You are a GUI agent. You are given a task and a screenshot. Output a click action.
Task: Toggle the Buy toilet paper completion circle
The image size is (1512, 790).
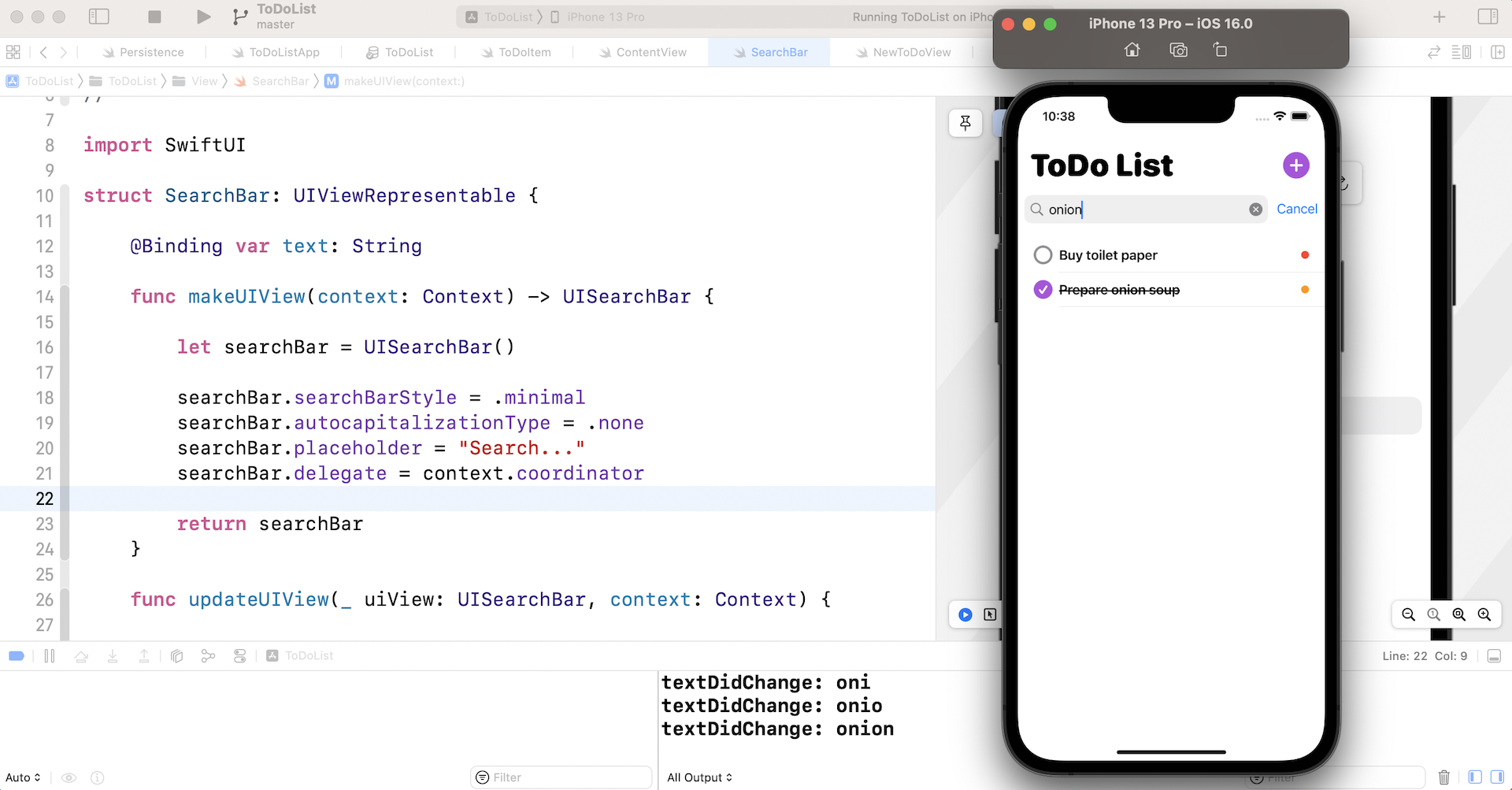[1043, 255]
